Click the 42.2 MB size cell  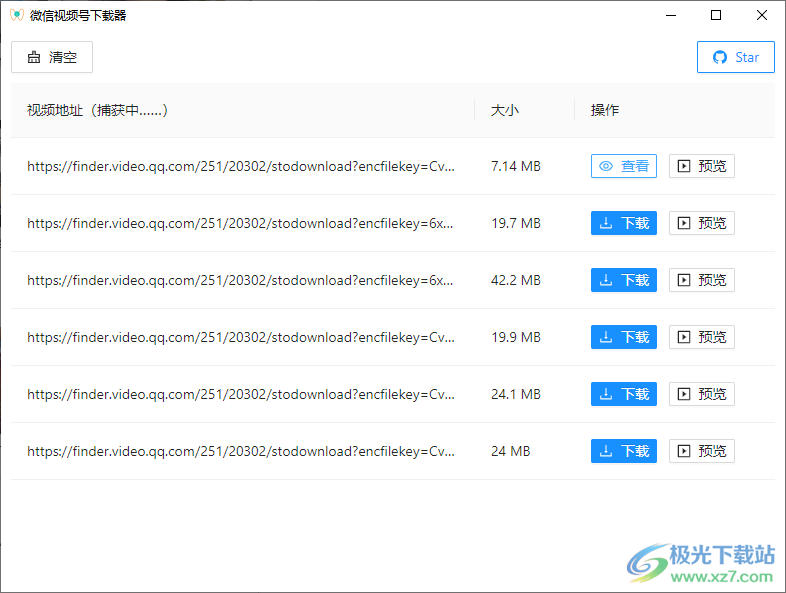click(516, 280)
